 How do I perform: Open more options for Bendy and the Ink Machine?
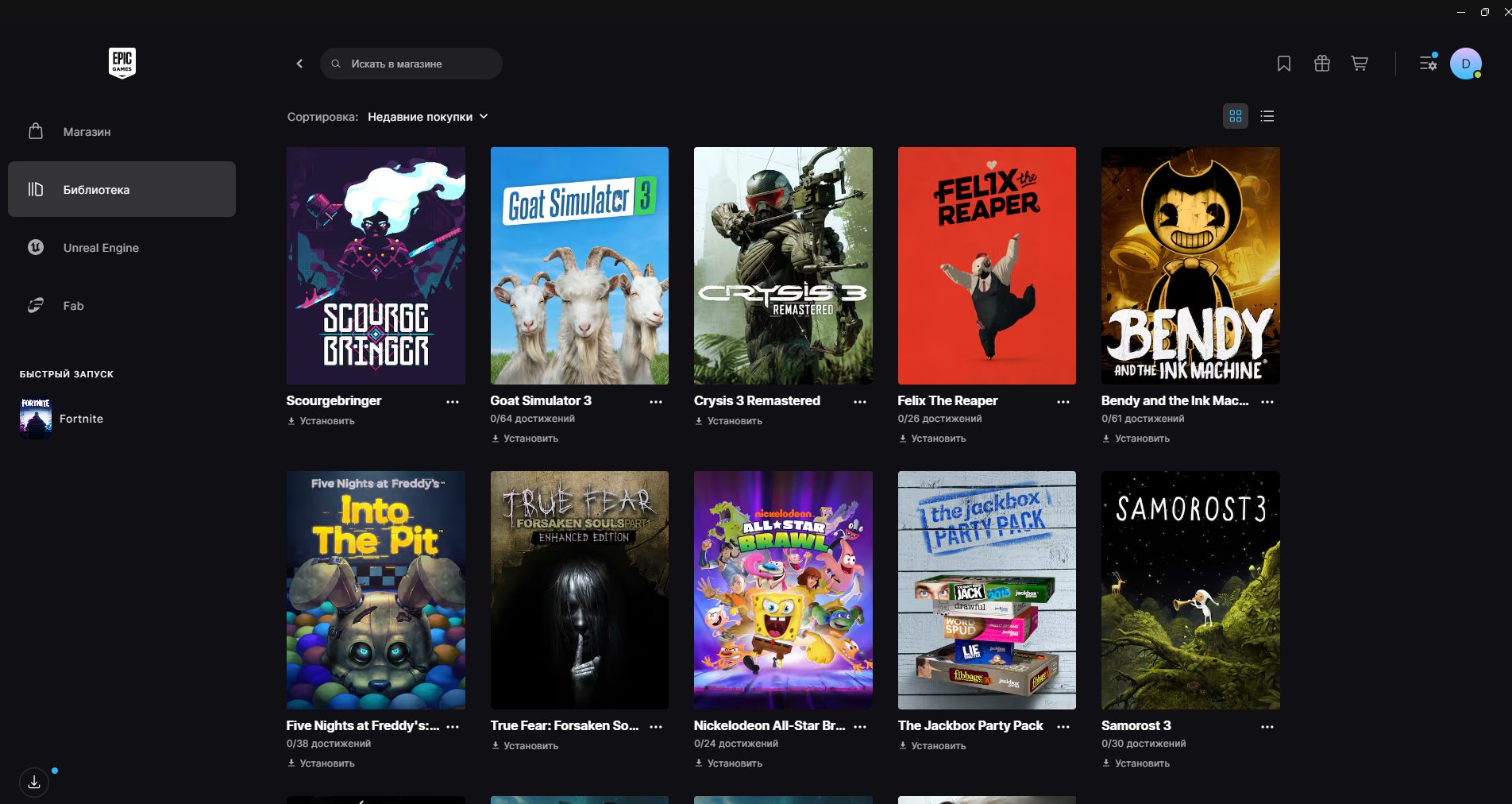point(1267,402)
